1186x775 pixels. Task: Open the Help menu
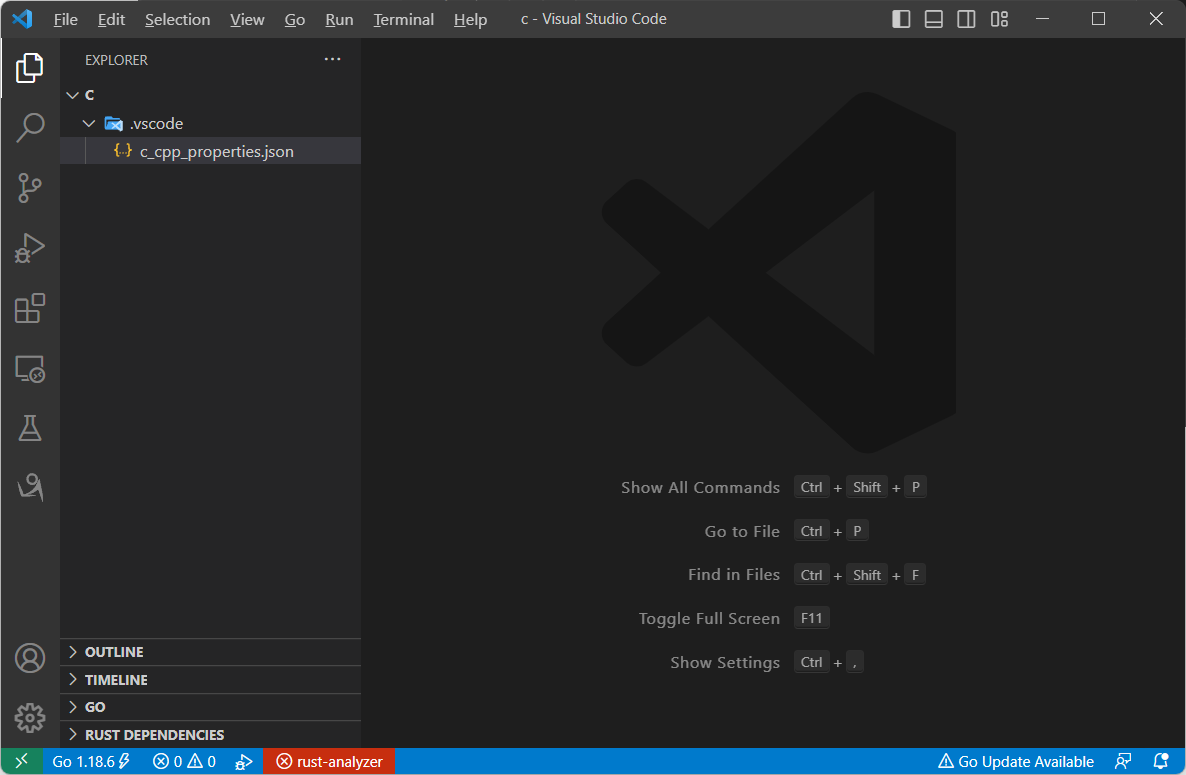pos(470,20)
